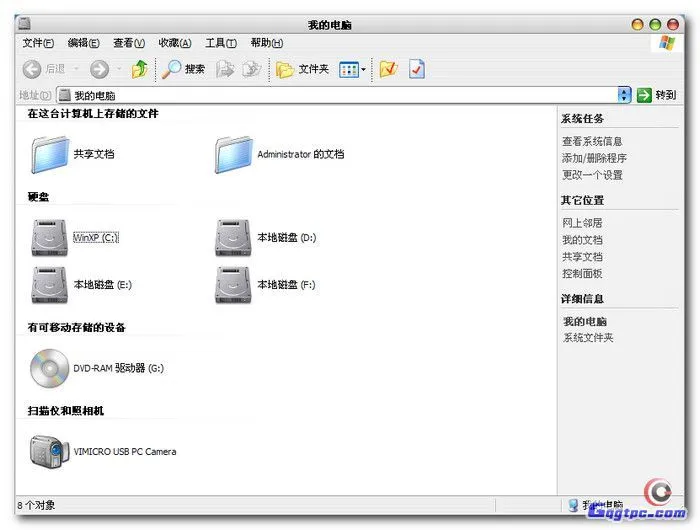Click 更改一个设置 link
This screenshot has height=530, width=700.
click(592, 175)
